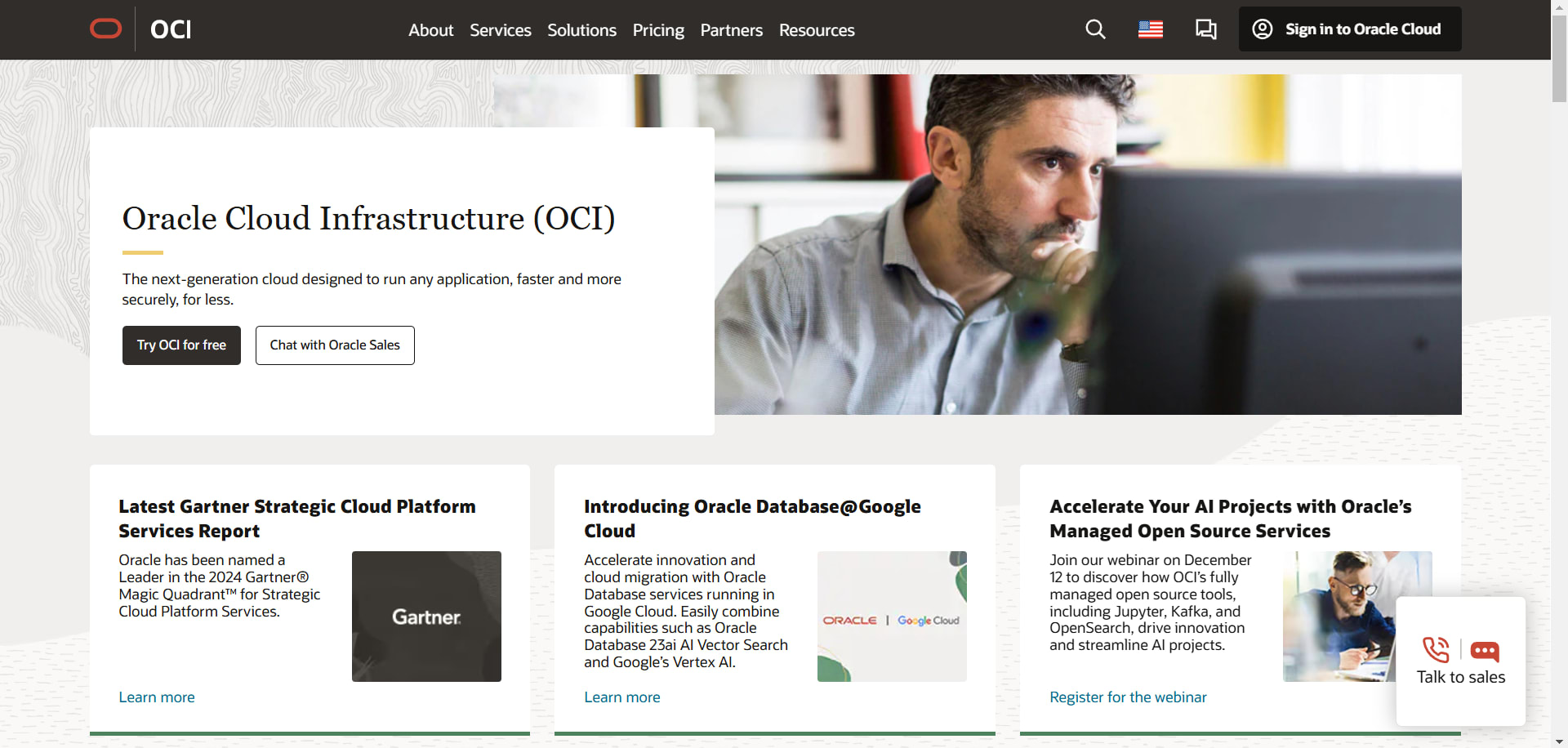Click the Latest Gartner Strategic Cloud Platform heading

click(297, 519)
